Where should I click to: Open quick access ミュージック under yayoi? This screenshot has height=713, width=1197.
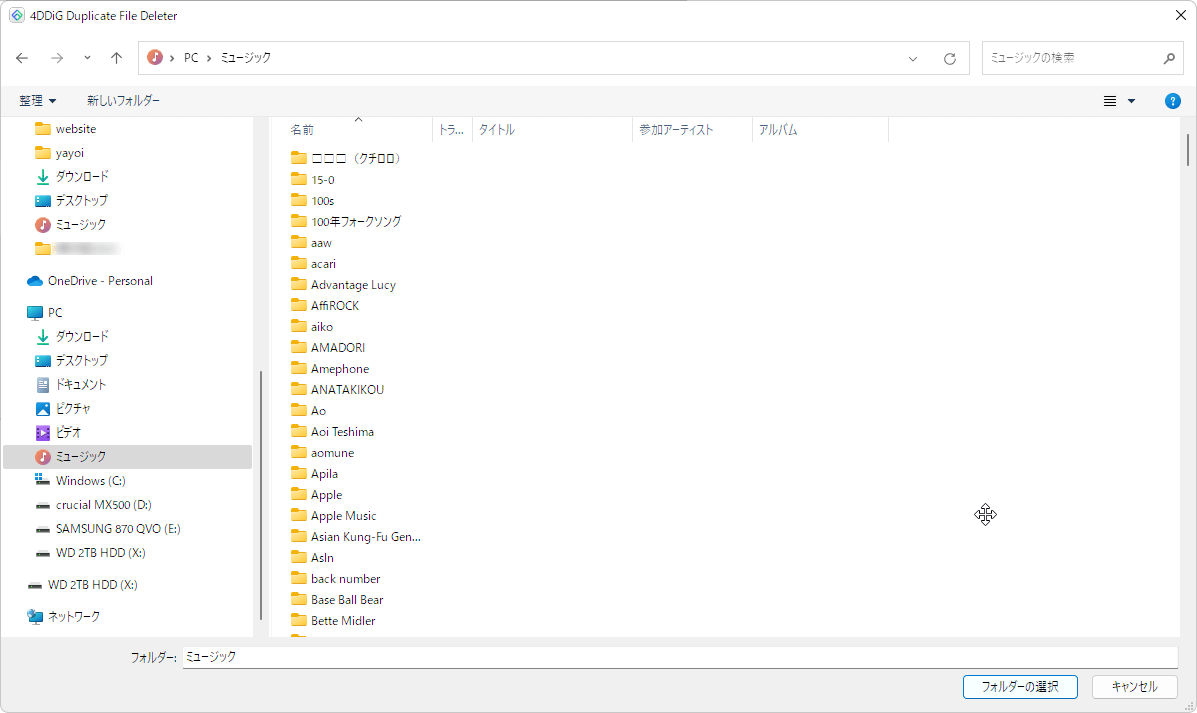(70, 224)
